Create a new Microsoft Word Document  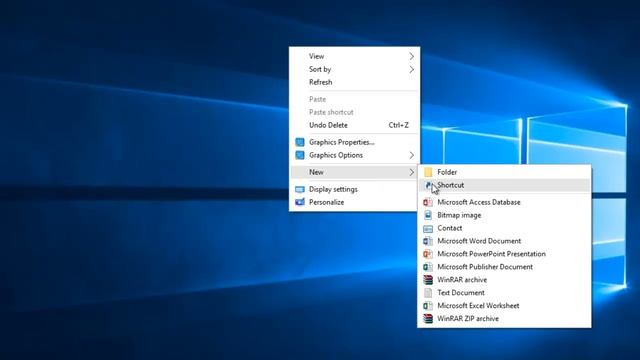pyautogui.click(x=504, y=241)
